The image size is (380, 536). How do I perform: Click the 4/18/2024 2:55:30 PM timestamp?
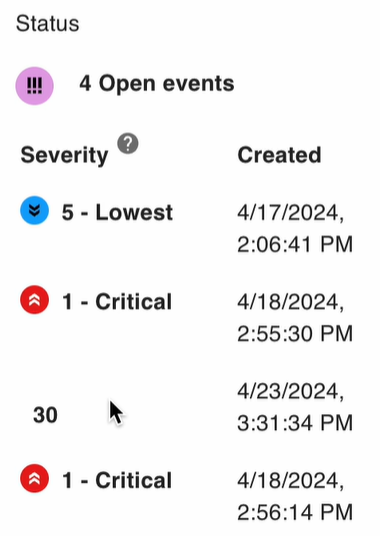(x=295, y=318)
